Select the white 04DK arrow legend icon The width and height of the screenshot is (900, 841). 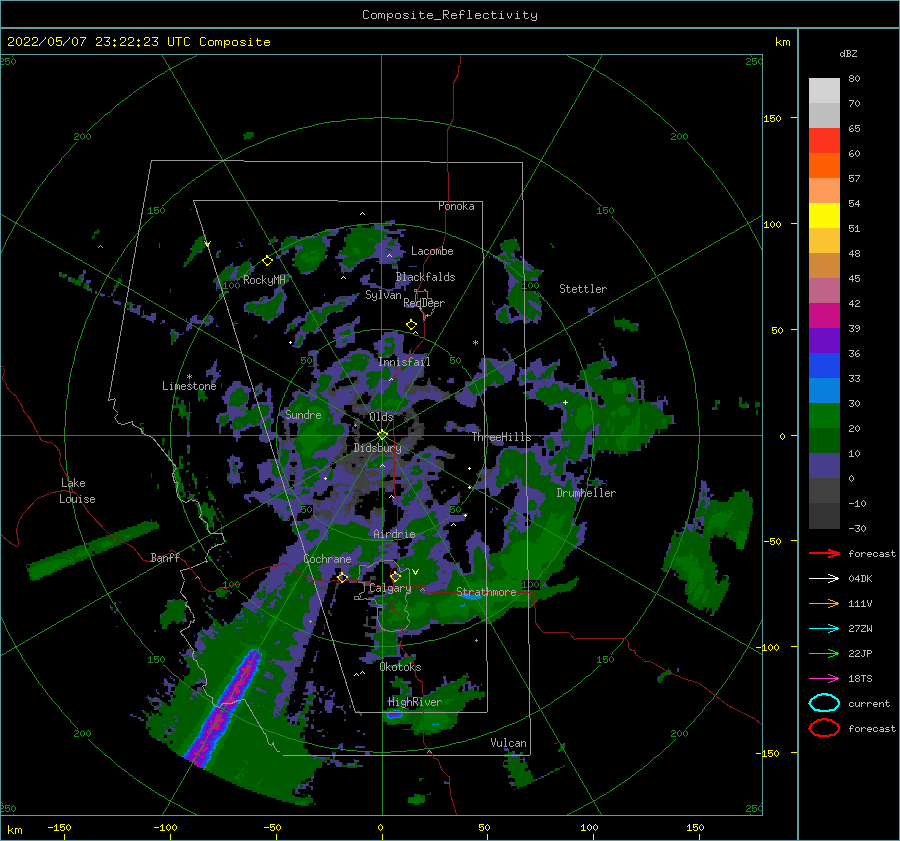(824, 579)
